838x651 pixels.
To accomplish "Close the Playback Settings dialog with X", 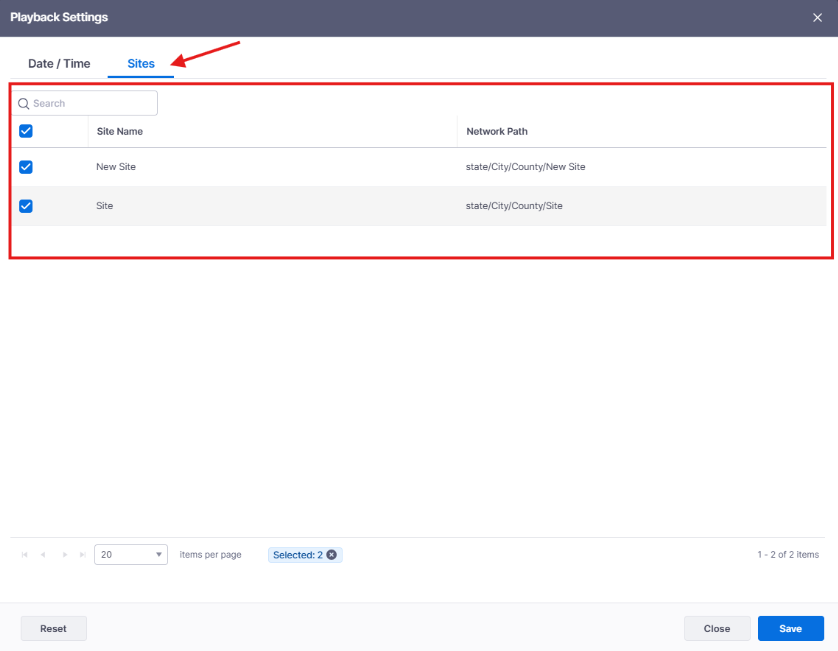I will [817, 18].
